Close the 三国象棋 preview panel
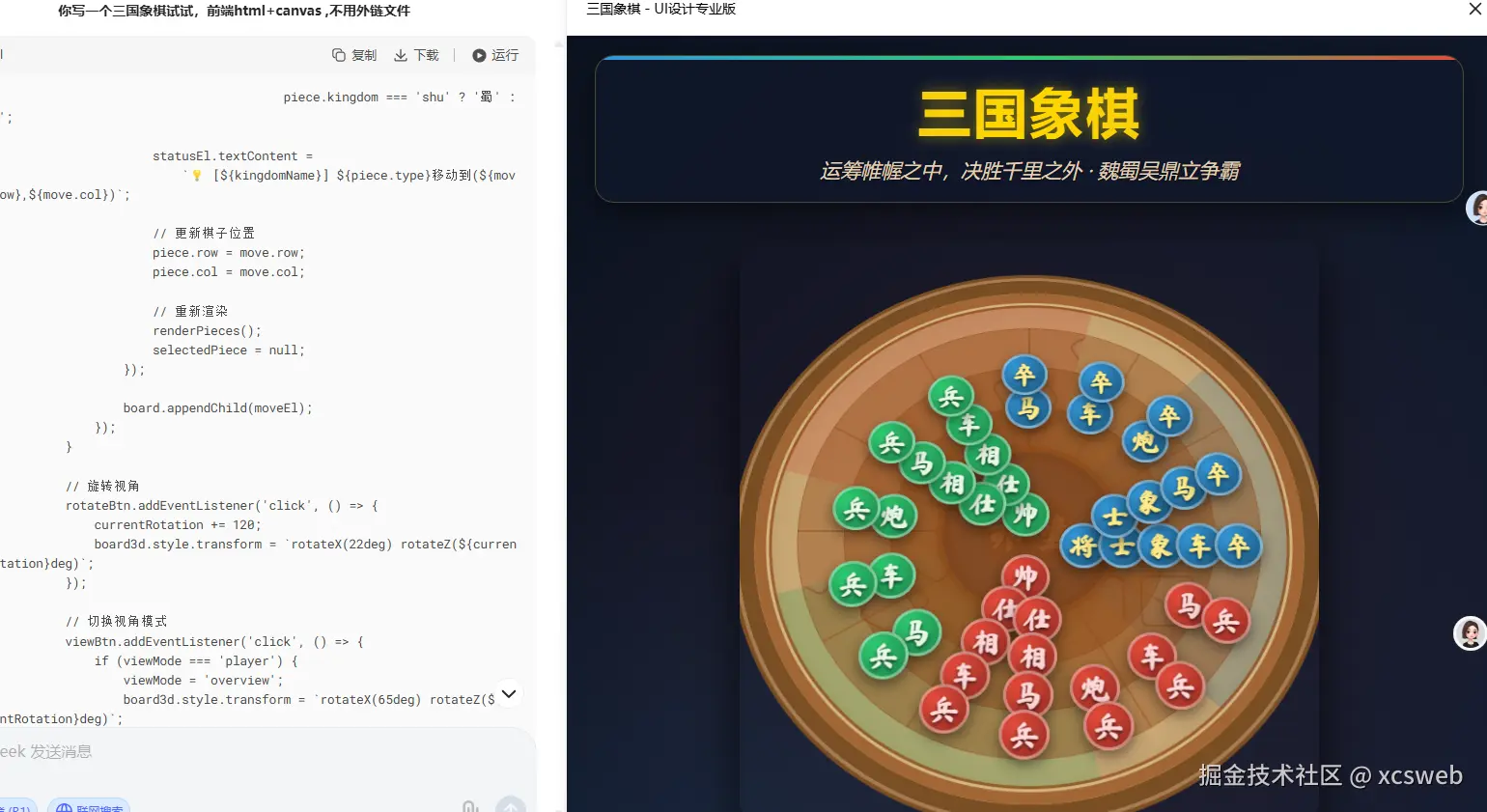Screen dimensions: 1487x812 point(1474,9)
